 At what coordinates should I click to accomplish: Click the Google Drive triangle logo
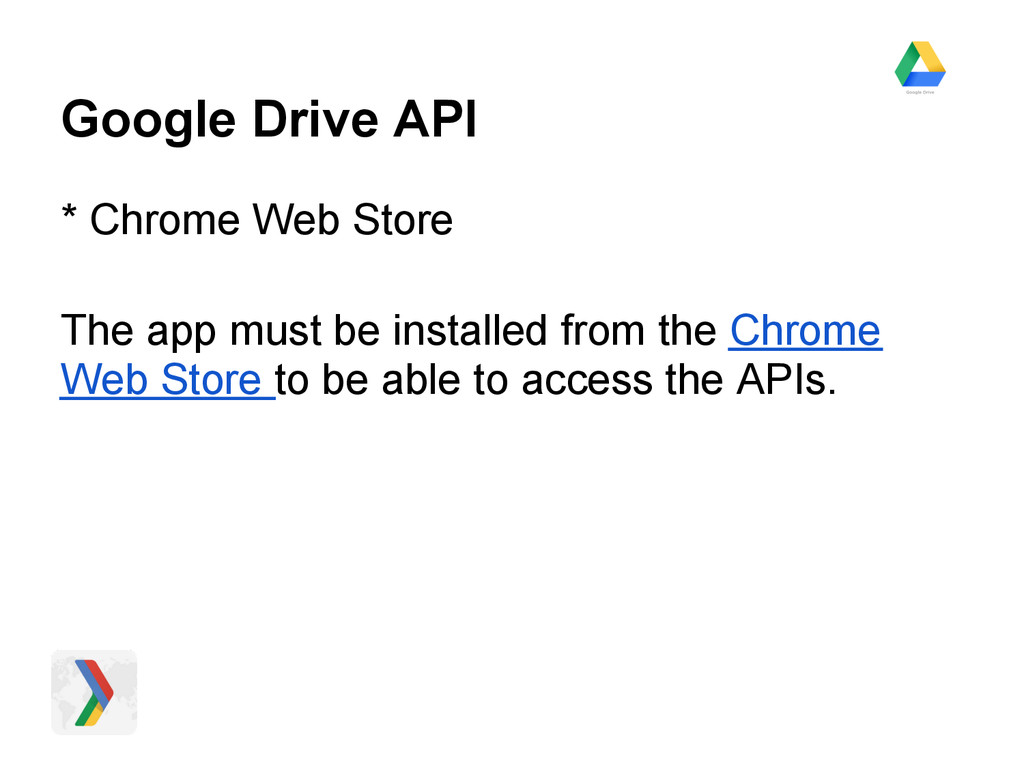coord(920,63)
